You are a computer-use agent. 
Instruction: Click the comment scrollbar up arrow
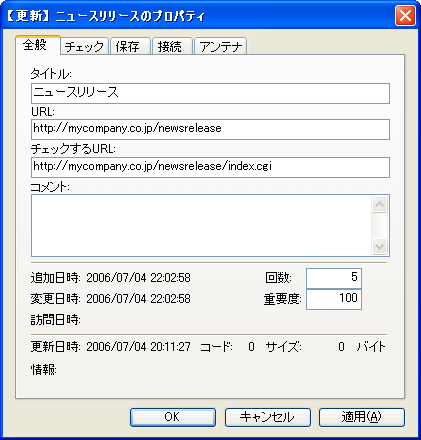[379, 204]
